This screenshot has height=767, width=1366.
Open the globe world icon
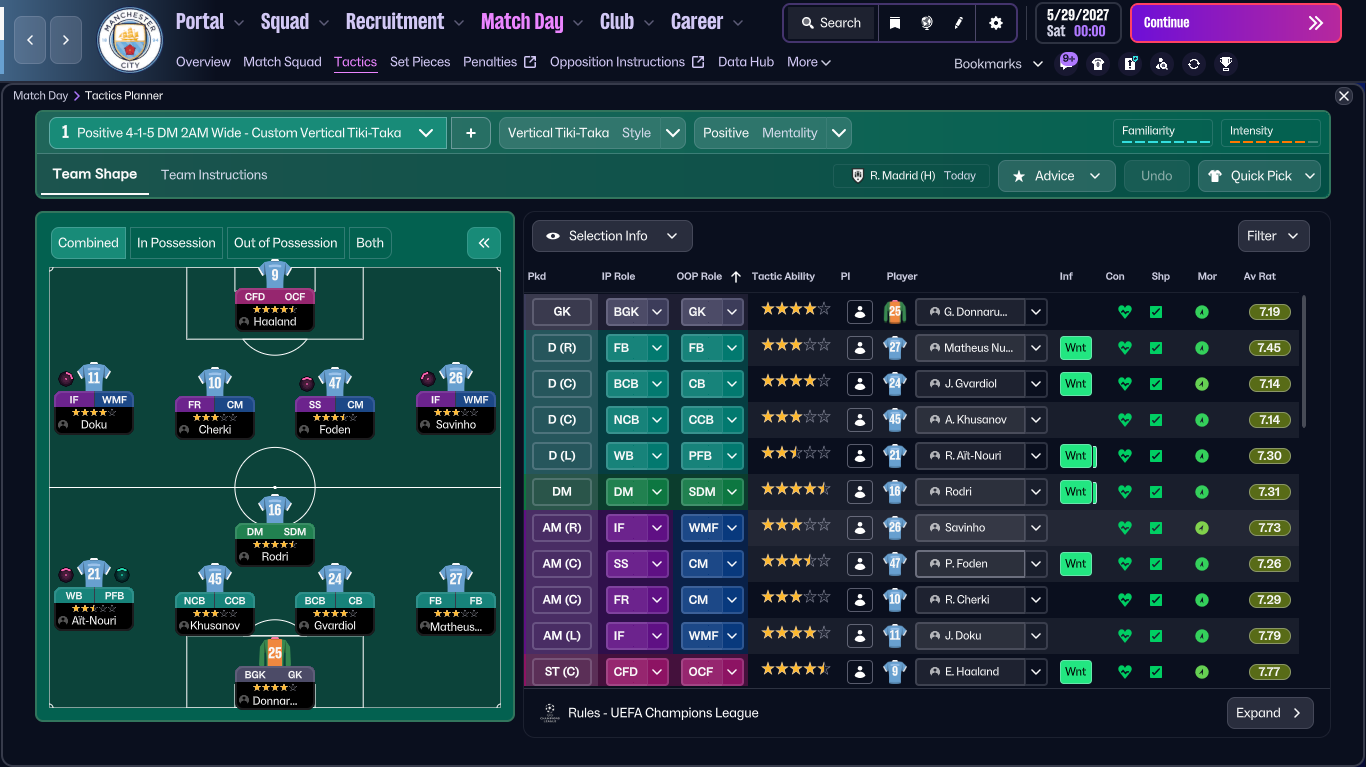pos(927,23)
